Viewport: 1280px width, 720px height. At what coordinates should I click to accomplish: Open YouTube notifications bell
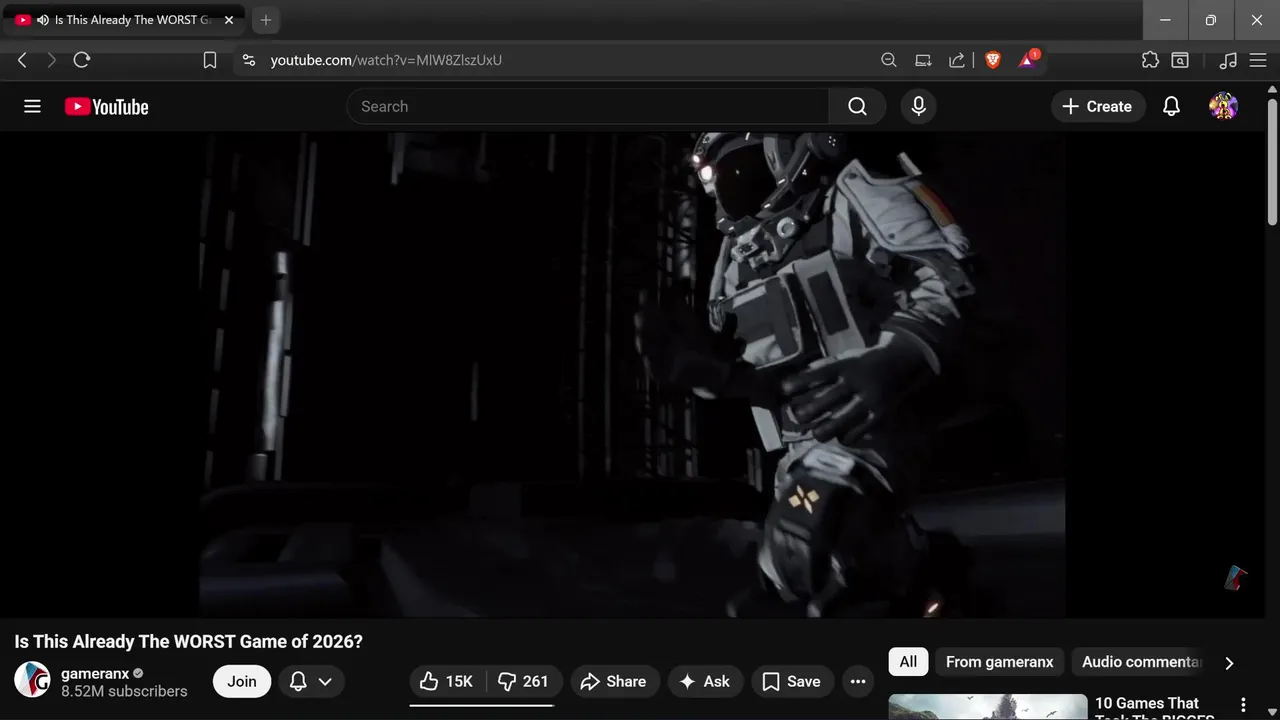pos(1171,106)
